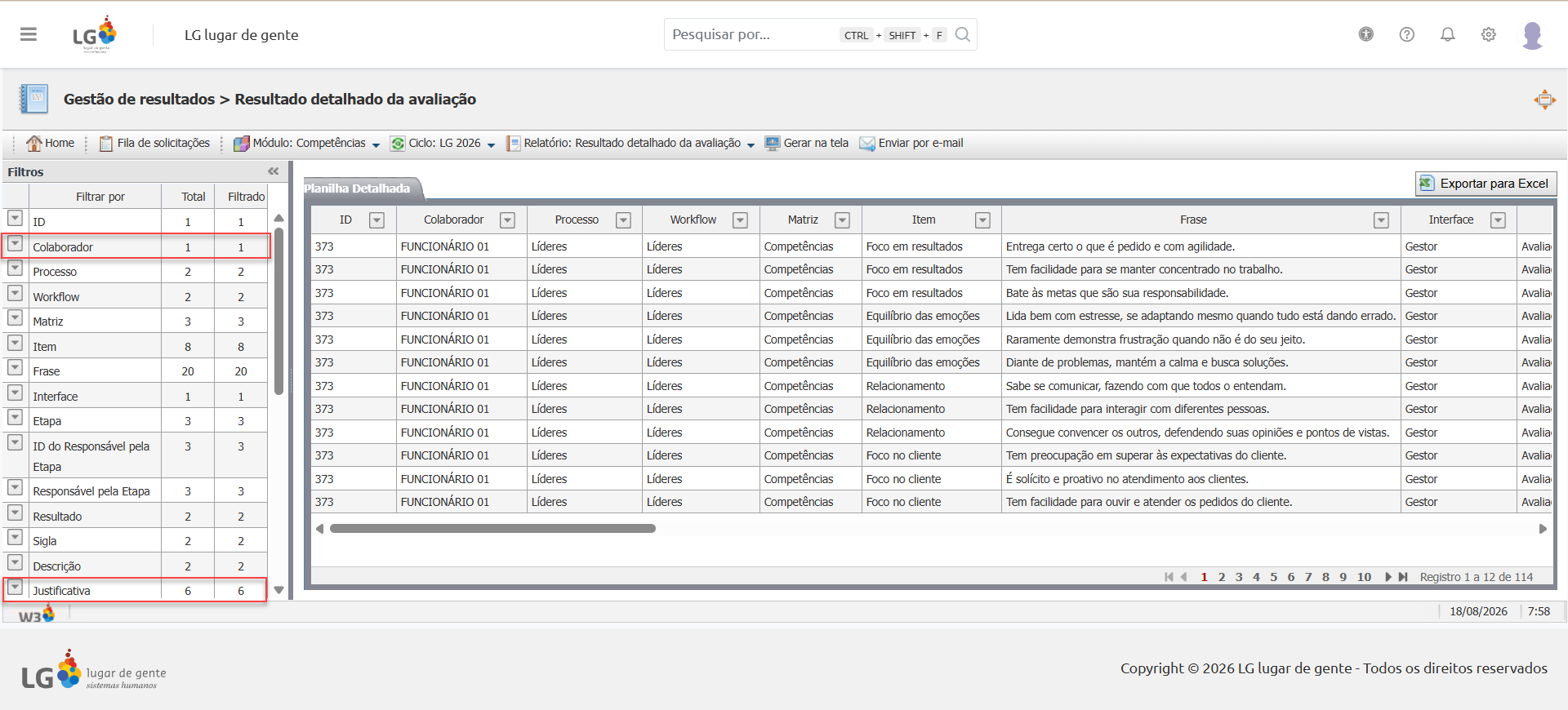Expand the Colaborador filter row
The width and height of the screenshot is (1568, 710).
(15, 243)
